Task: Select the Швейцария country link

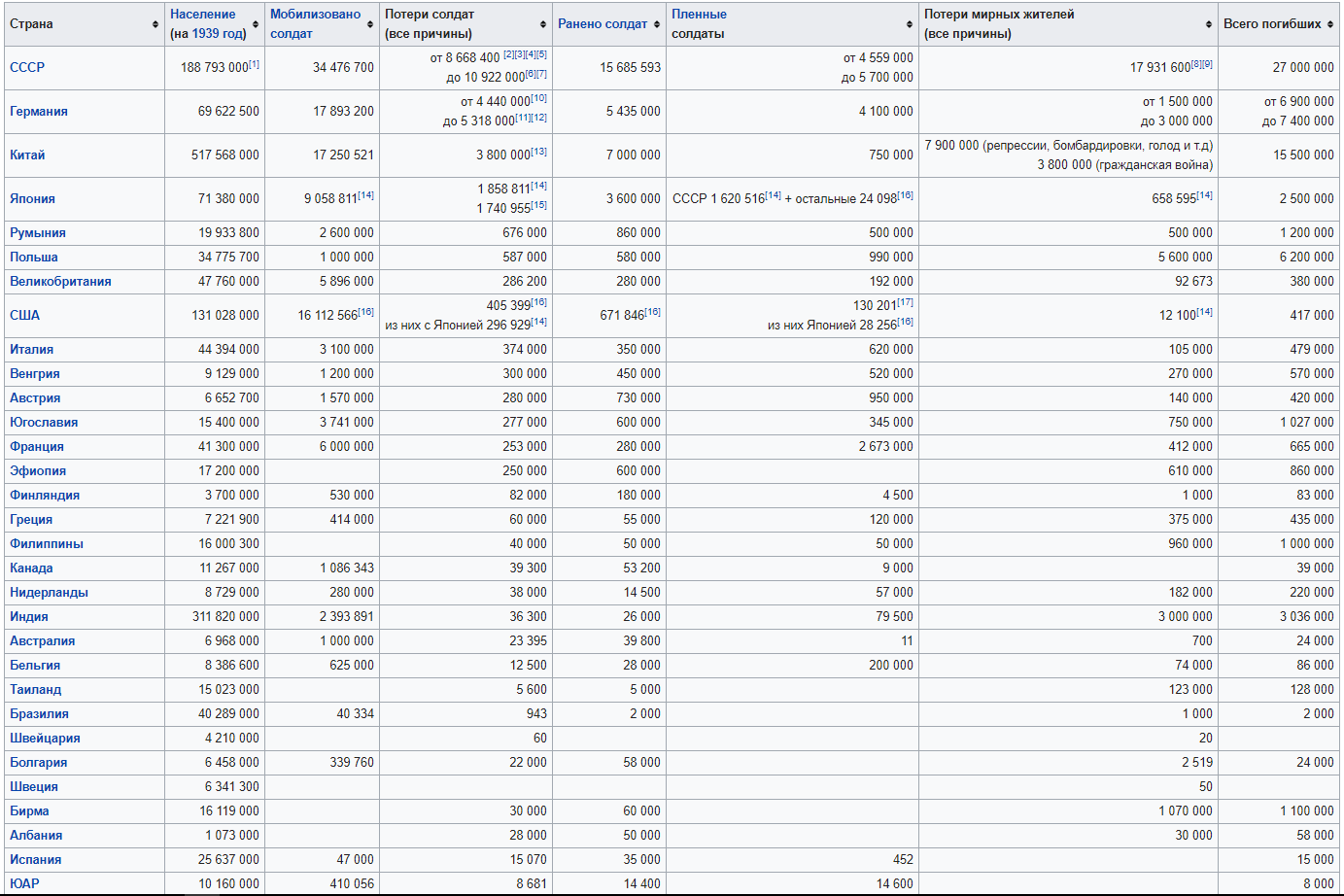Action: point(45,738)
